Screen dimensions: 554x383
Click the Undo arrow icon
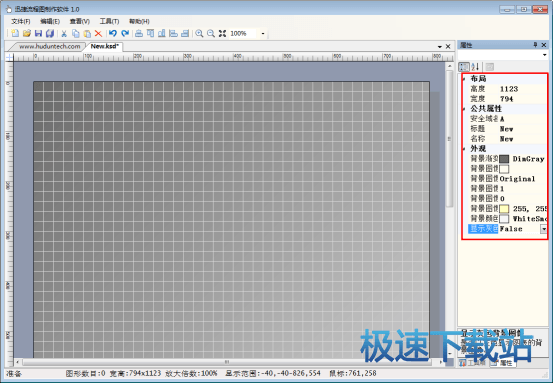pos(113,34)
